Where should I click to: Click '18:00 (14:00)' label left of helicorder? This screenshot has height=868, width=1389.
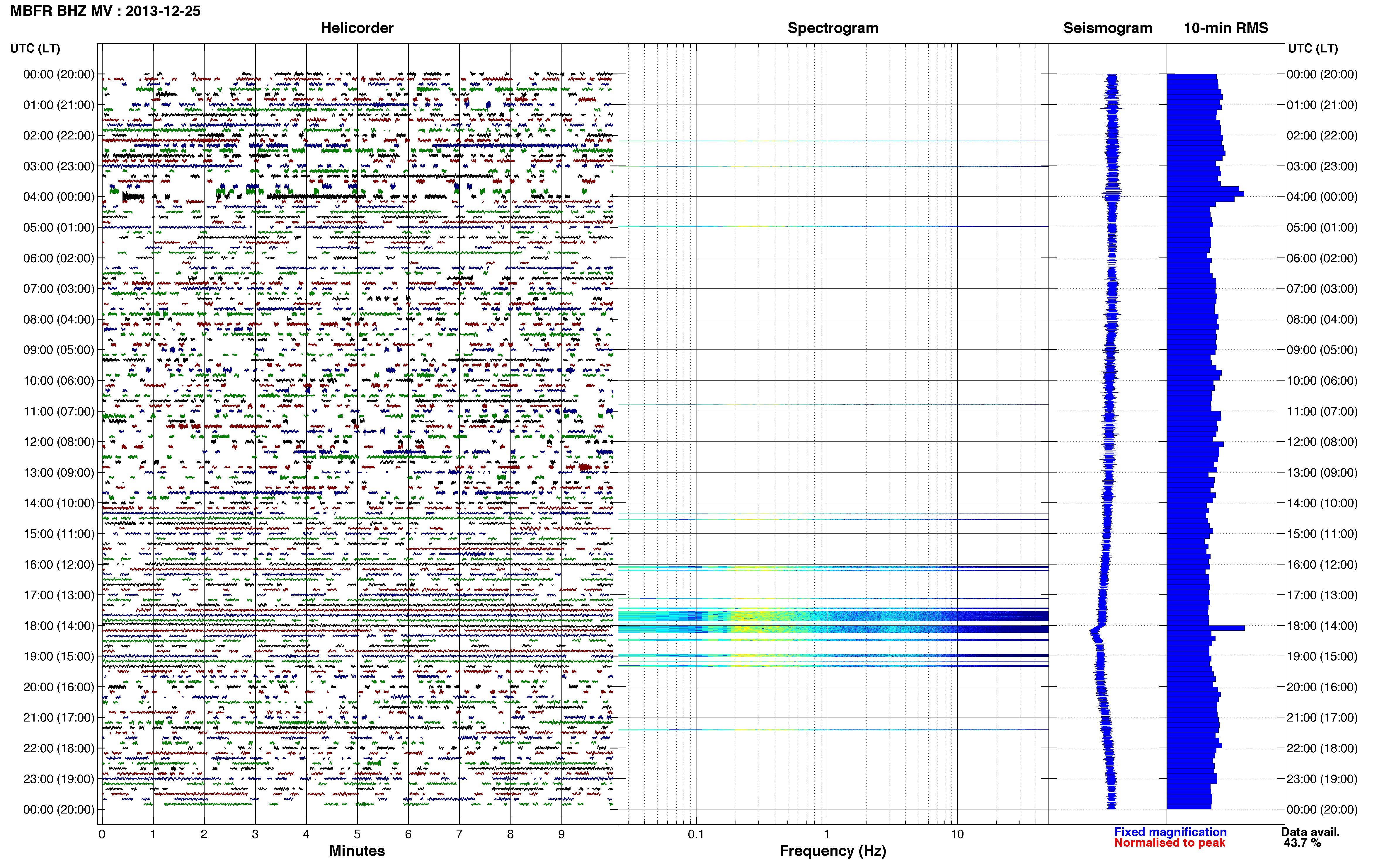coord(59,626)
